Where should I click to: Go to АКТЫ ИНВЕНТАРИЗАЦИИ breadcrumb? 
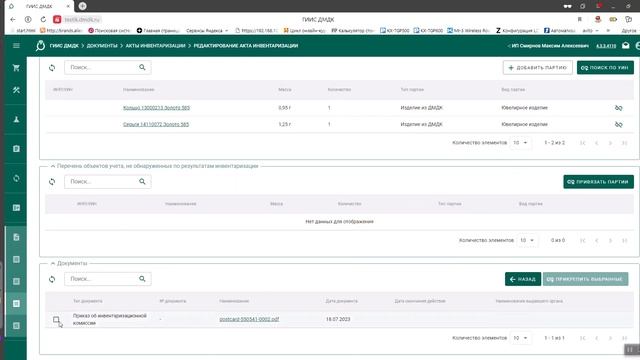pyautogui.click(x=156, y=46)
